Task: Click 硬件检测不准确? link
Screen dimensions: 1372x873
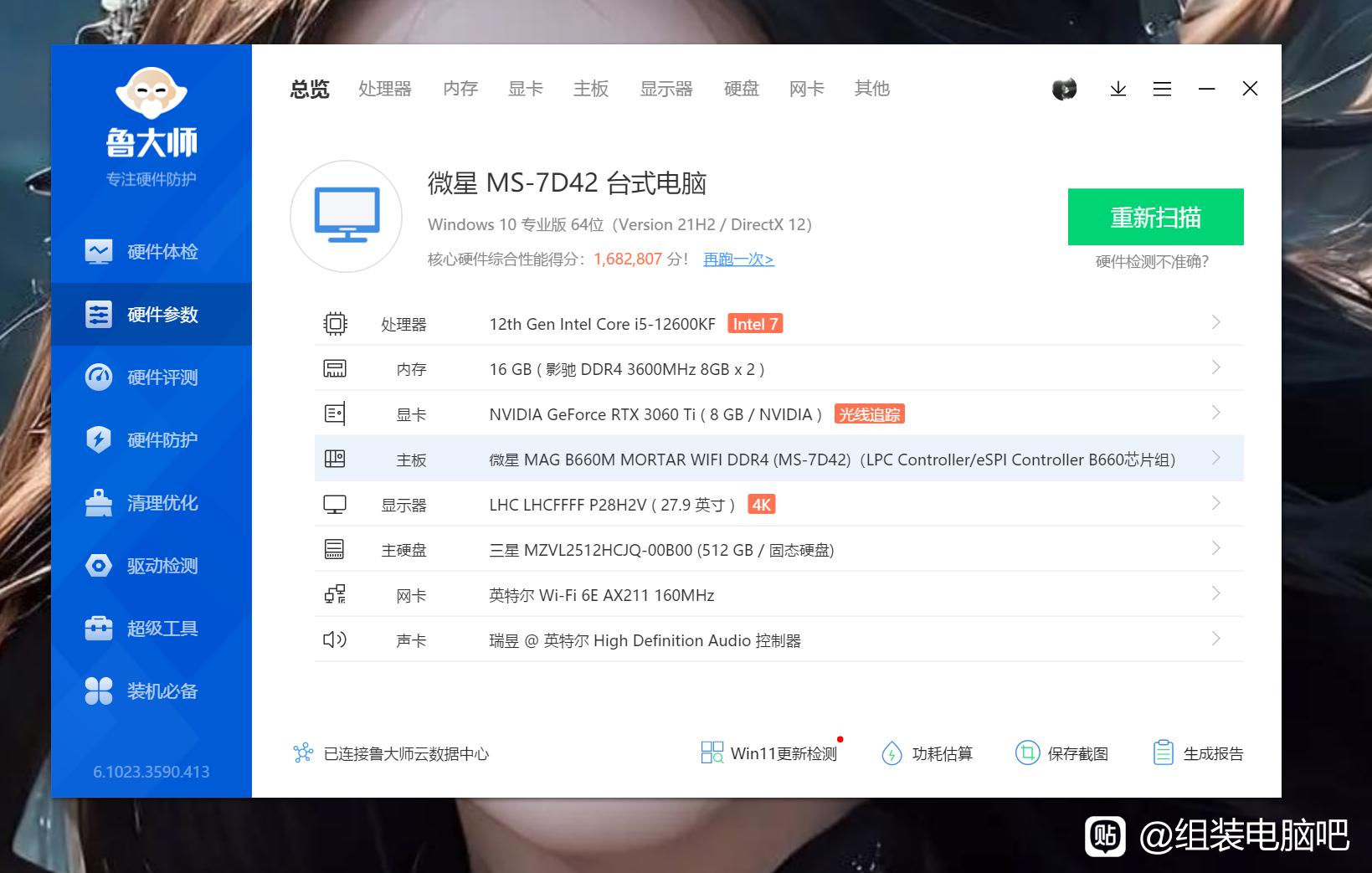Action: click(1152, 262)
